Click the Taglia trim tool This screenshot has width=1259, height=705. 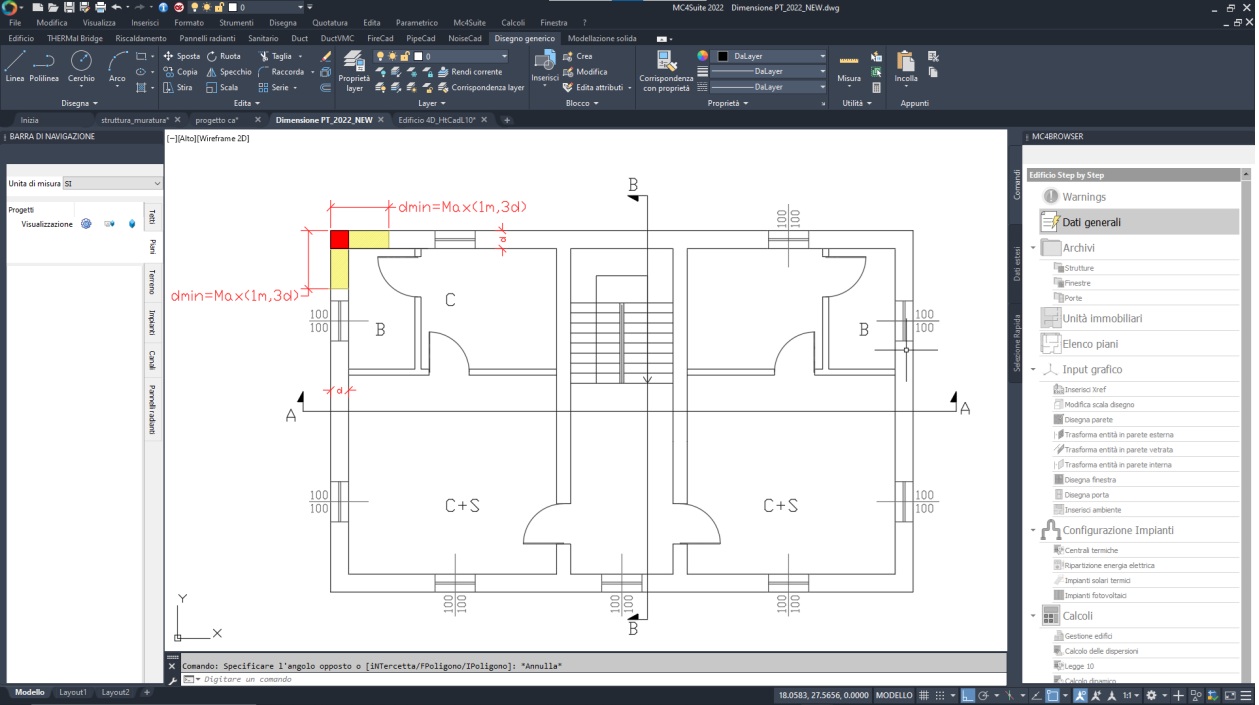(x=275, y=57)
